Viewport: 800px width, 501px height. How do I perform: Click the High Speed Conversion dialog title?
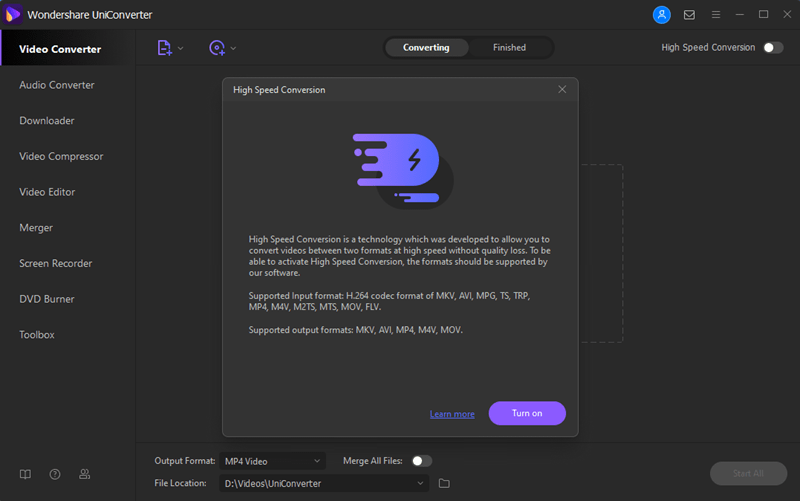point(279,90)
